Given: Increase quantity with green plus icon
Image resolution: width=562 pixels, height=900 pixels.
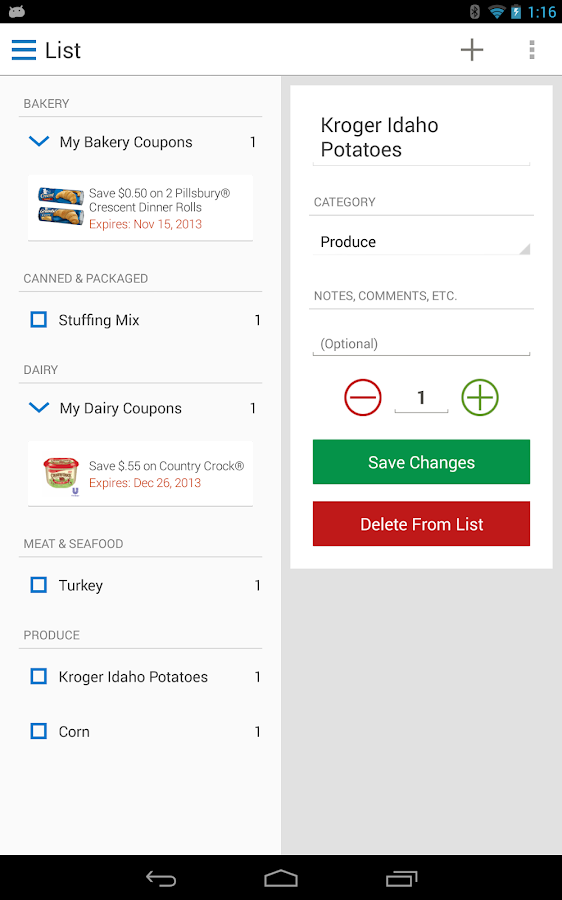Looking at the screenshot, I should pos(480,397).
